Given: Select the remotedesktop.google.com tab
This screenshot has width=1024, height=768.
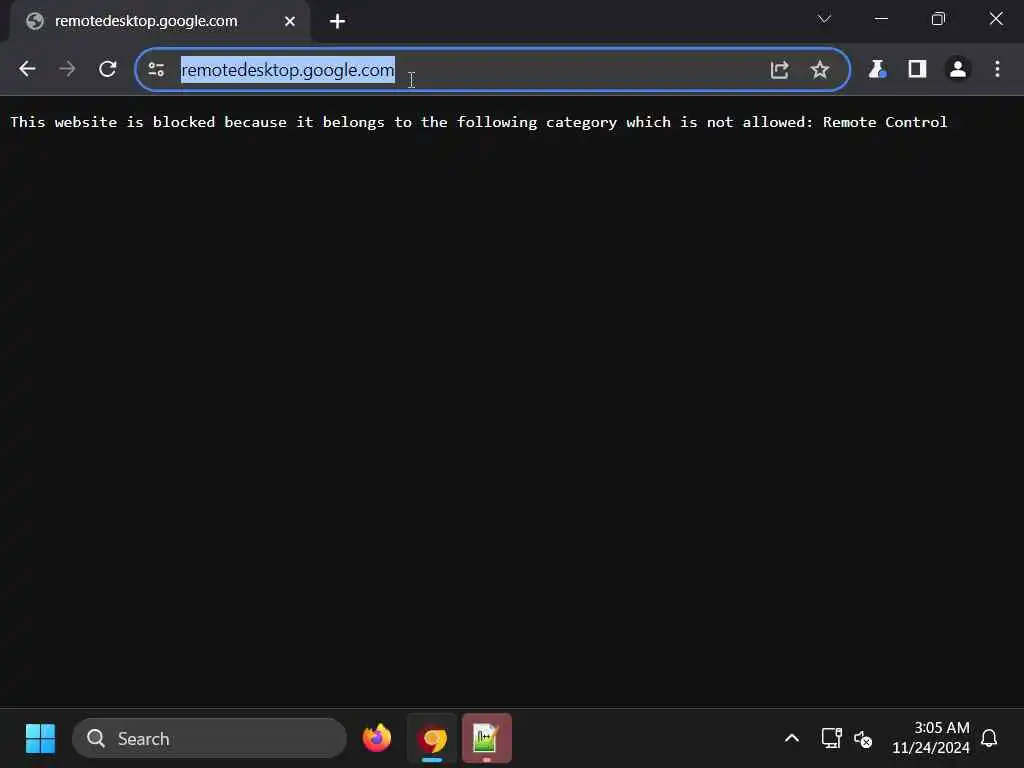Looking at the screenshot, I should pos(160,22).
